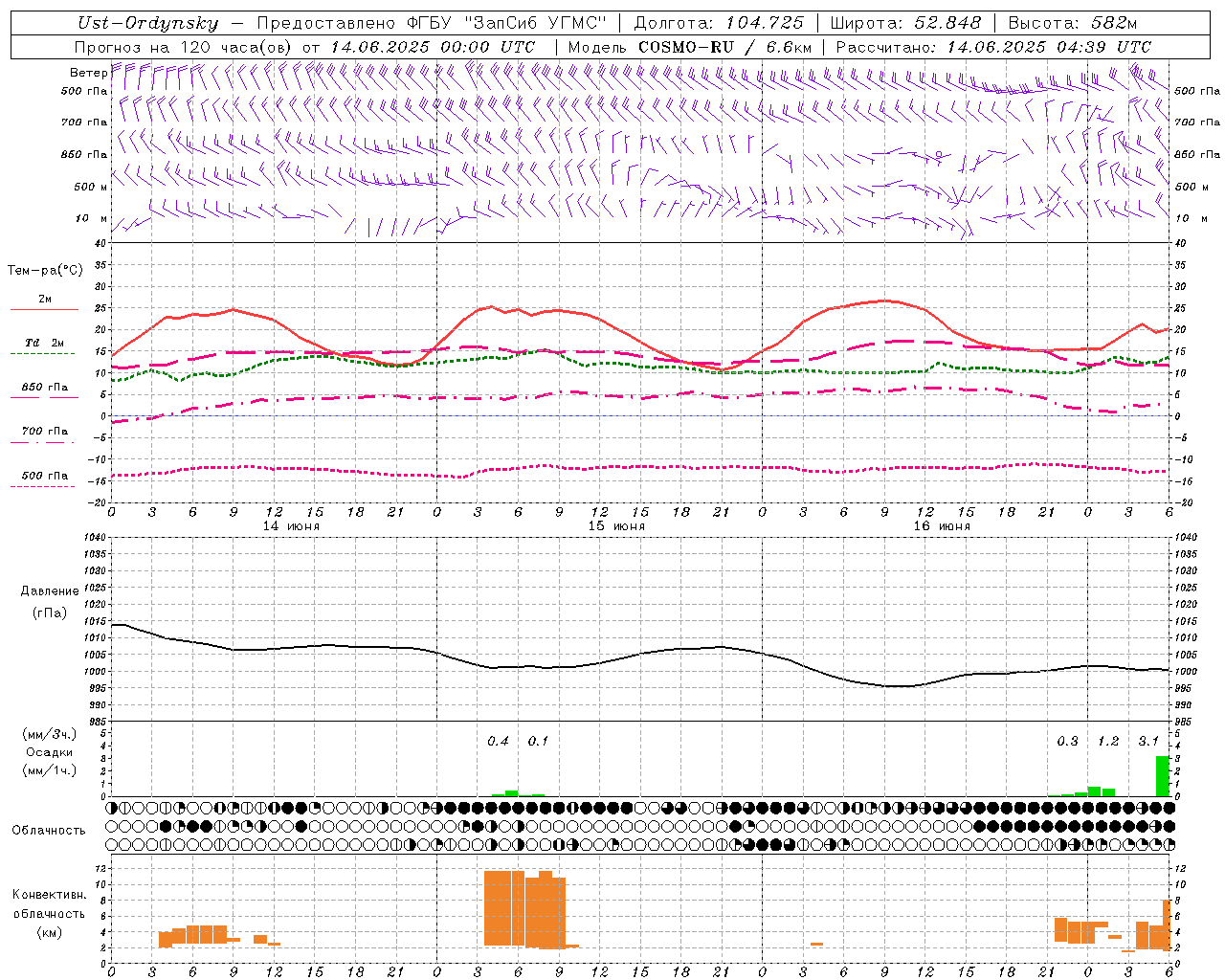Click the 0.3 precipitation value
Screen dimensions: 1225x980
click(1068, 742)
